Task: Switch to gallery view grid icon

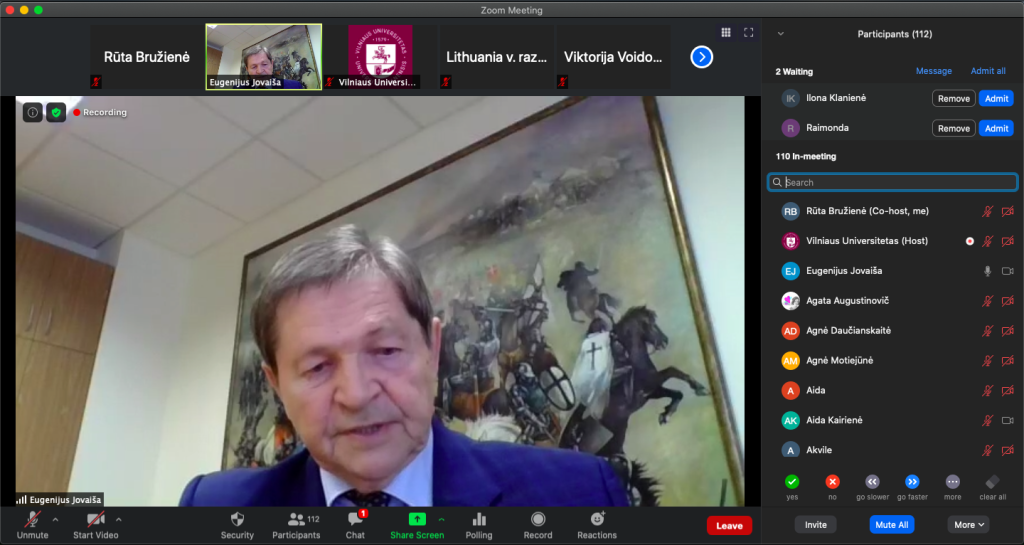Action: click(x=726, y=33)
